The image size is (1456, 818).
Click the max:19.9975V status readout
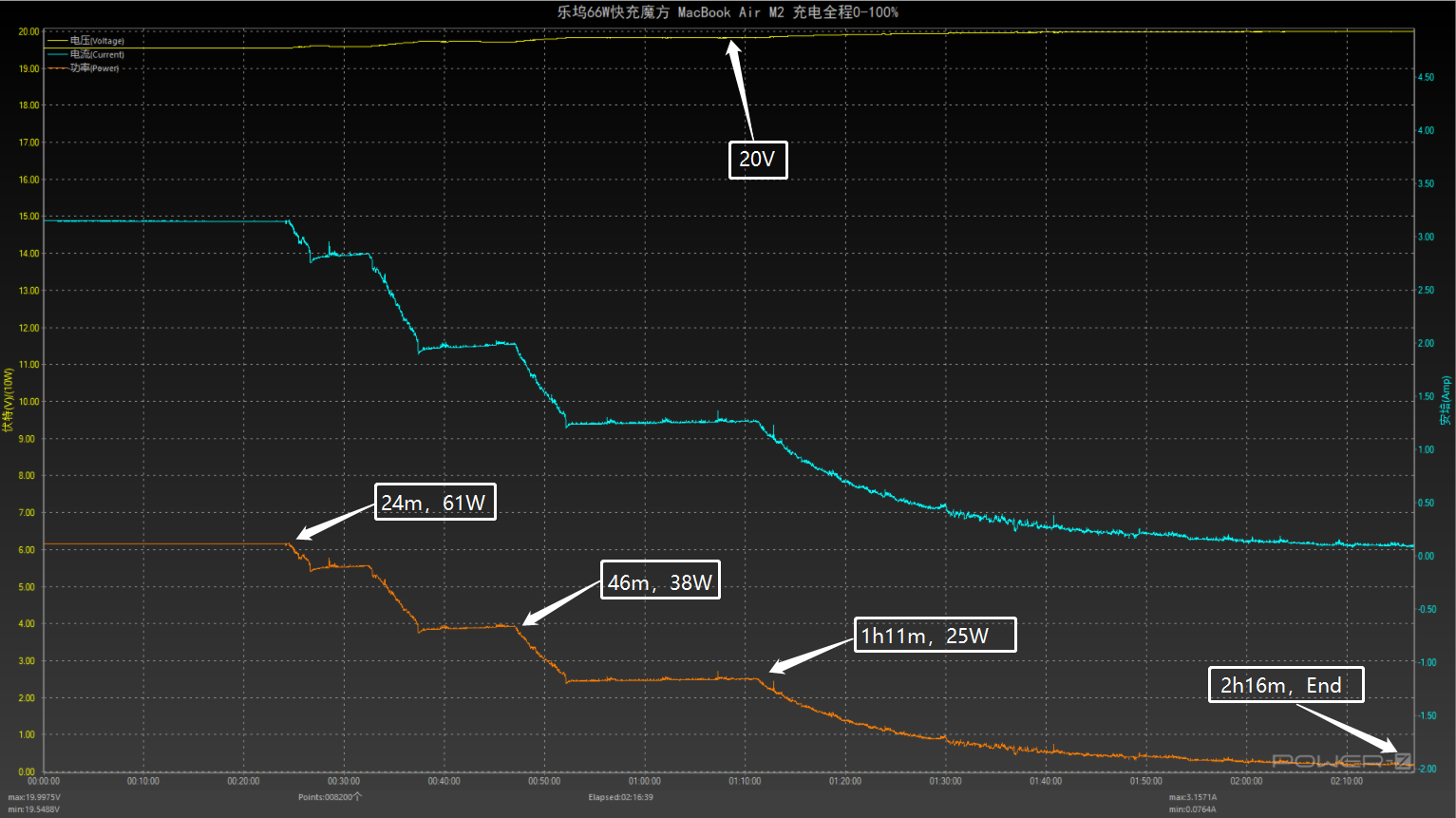click(34, 797)
